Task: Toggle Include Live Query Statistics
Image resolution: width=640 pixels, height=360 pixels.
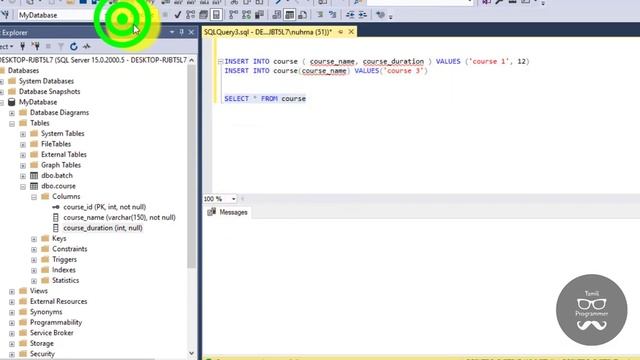Action: click(x=246, y=15)
